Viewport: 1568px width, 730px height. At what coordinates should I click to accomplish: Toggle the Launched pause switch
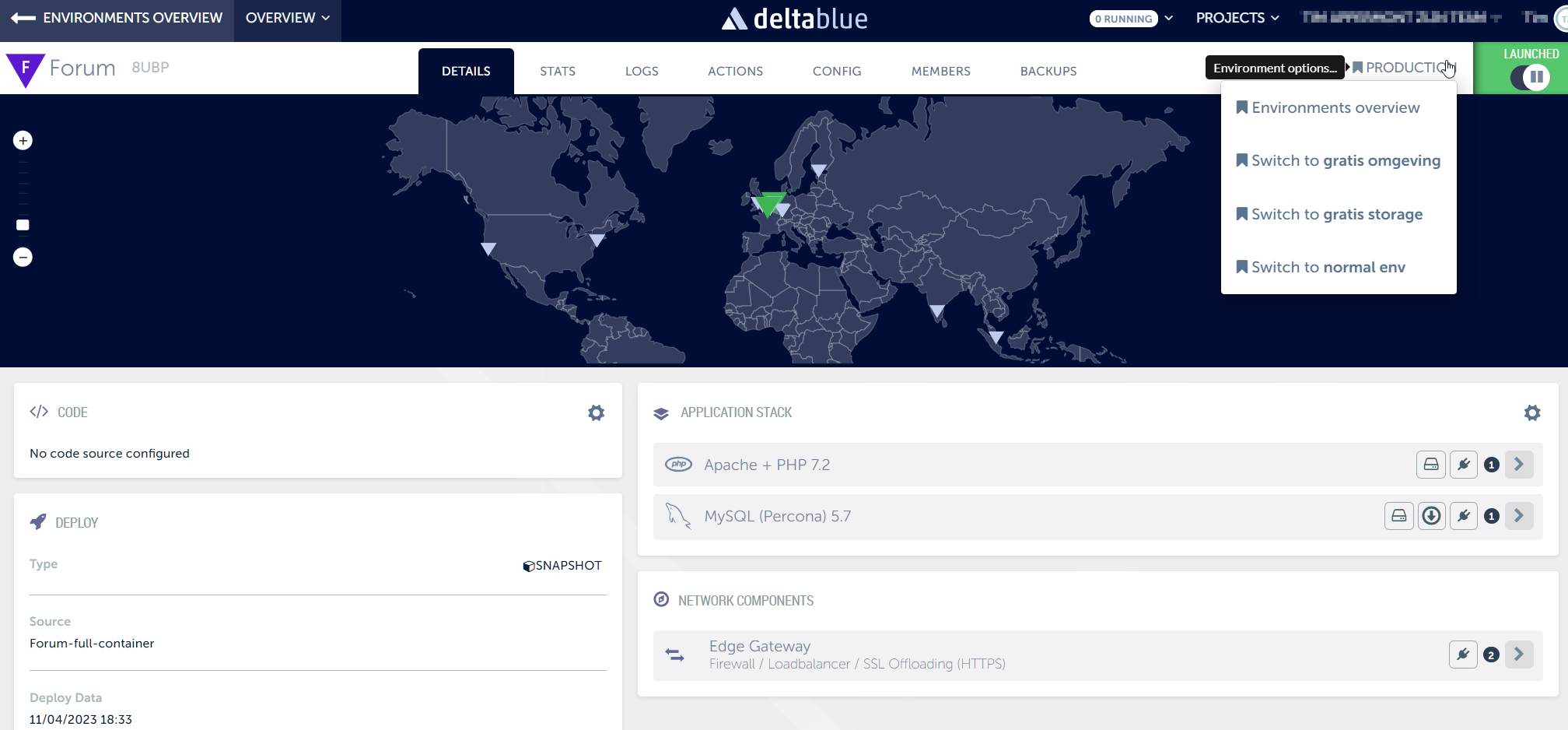[1530, 77]
